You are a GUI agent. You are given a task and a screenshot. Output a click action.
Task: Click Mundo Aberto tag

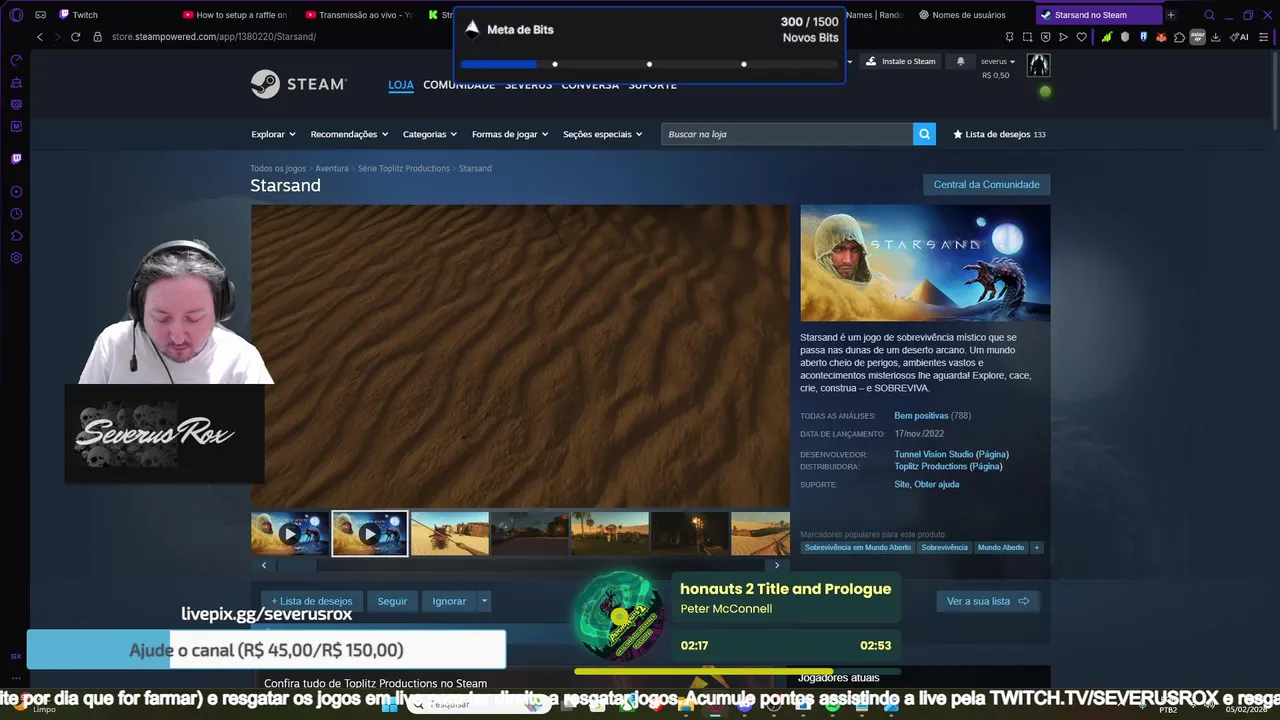click(x=1001, y=547)
